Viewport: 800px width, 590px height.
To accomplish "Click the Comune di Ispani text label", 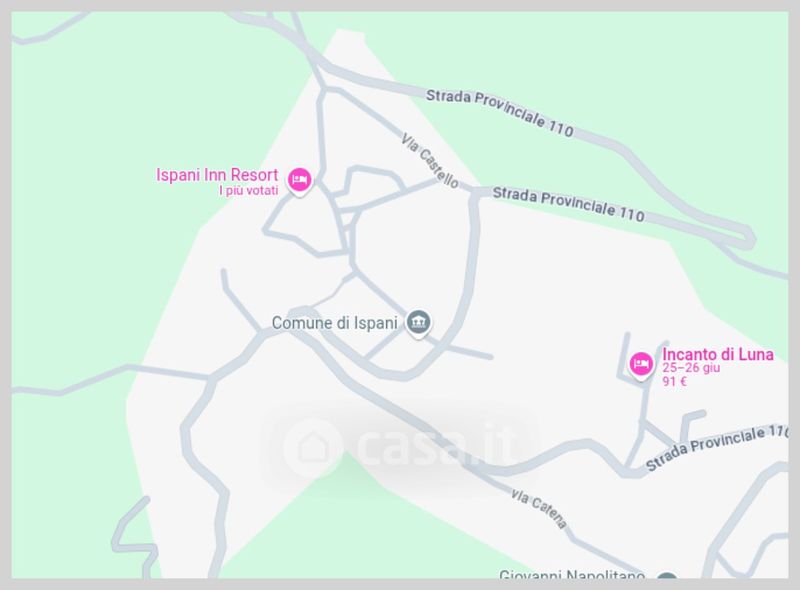I will pos(334,323).
